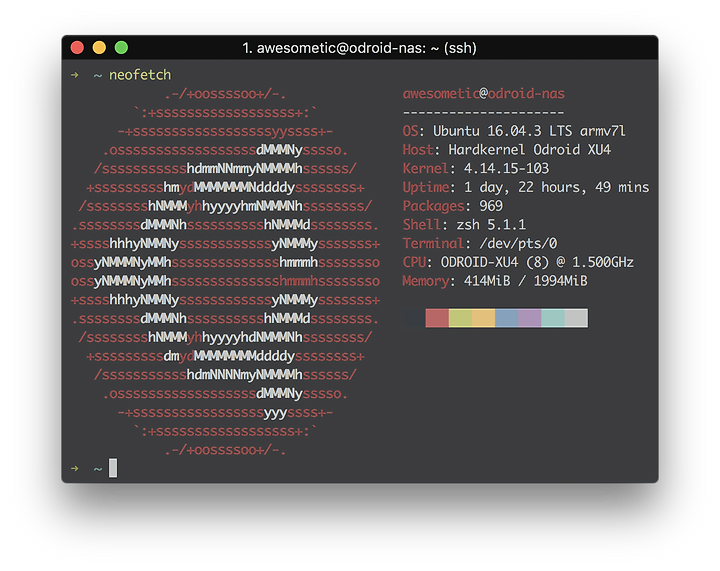Click the prompt arrow on the last line

pos(75,469)
